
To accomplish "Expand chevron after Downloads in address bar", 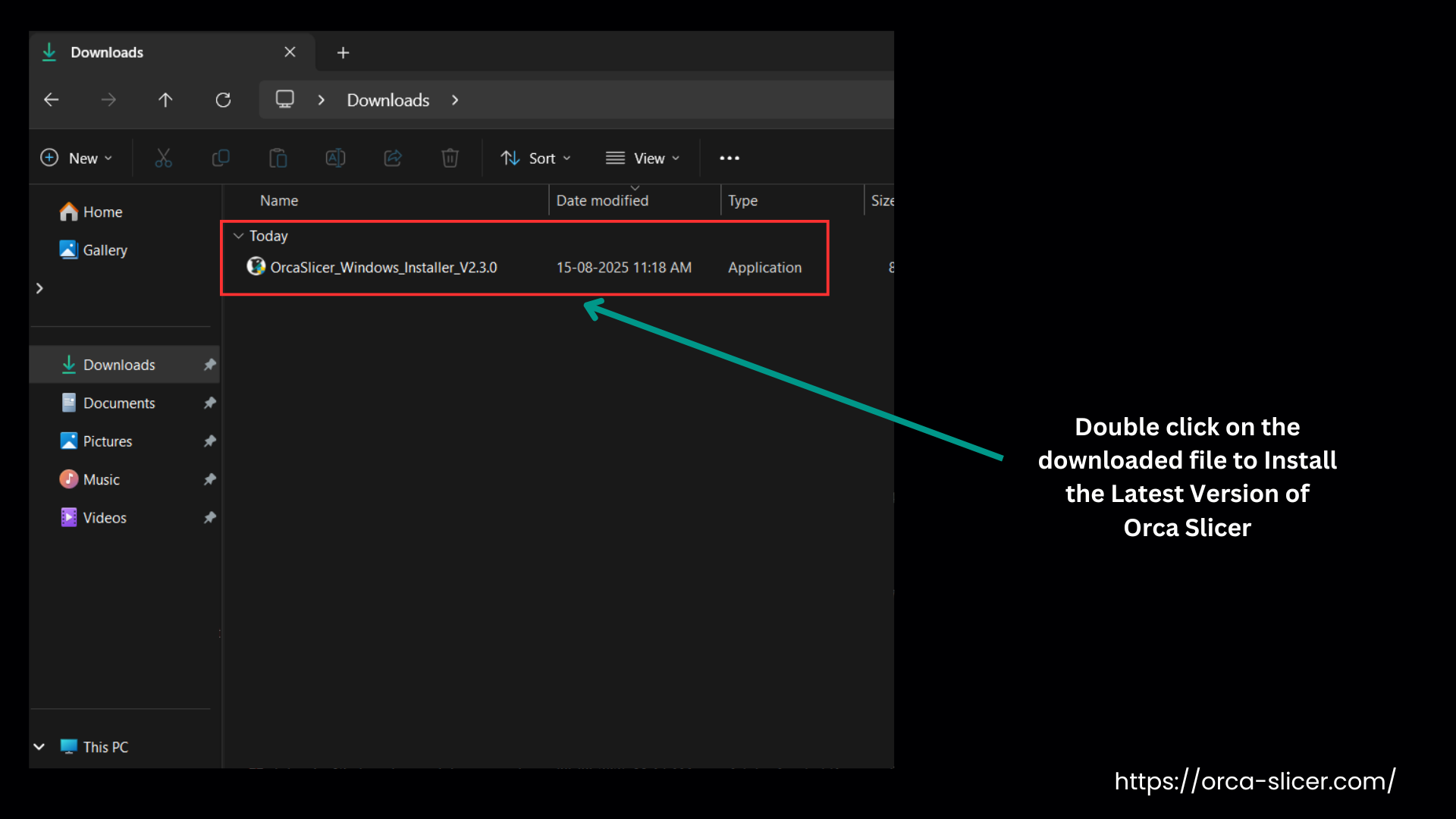I will point(455,100).
